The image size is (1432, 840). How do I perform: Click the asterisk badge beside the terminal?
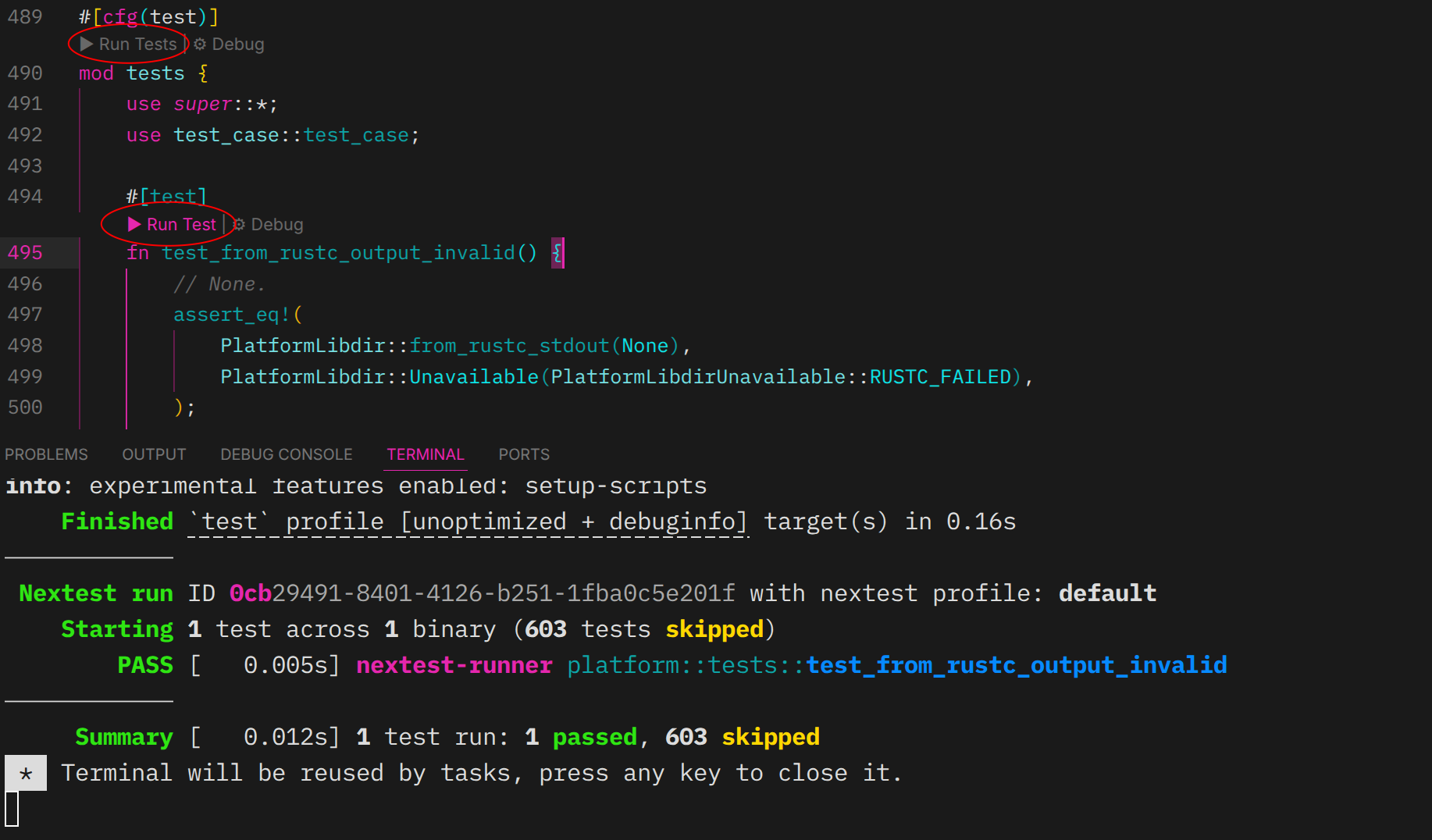click(26, 773)
